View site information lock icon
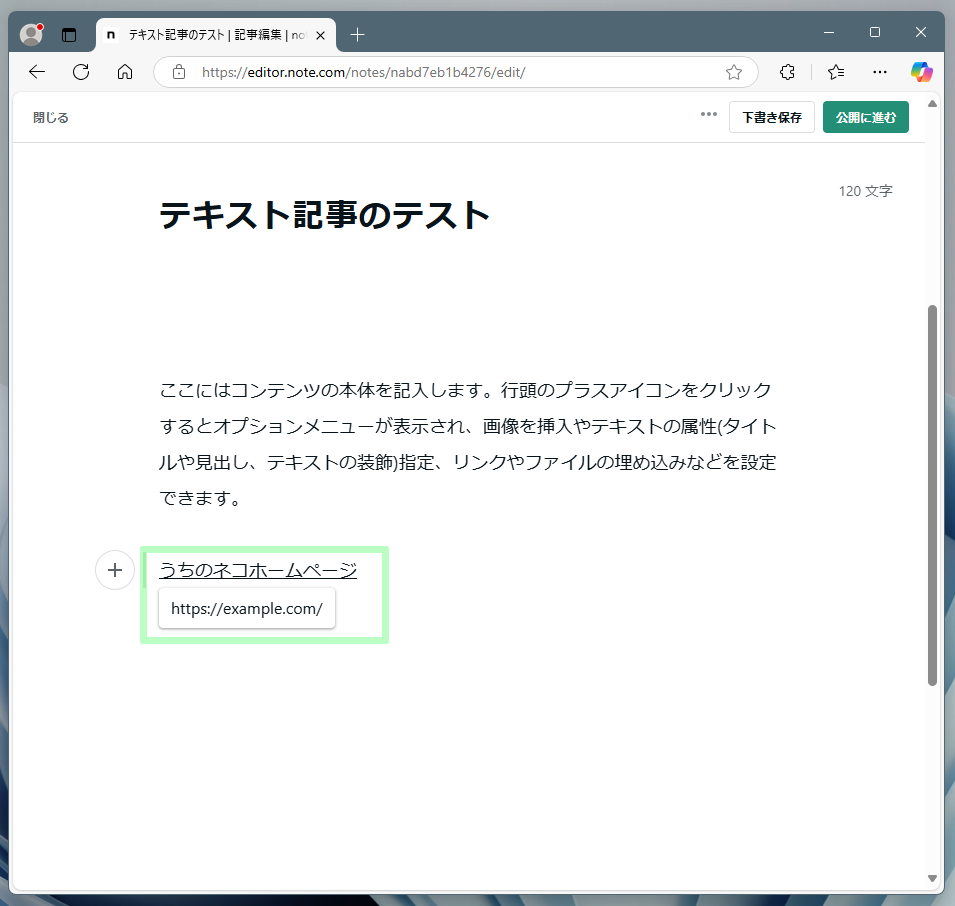Screen dimensions: 955x906 pyautogui.click(x=179, y=72)
